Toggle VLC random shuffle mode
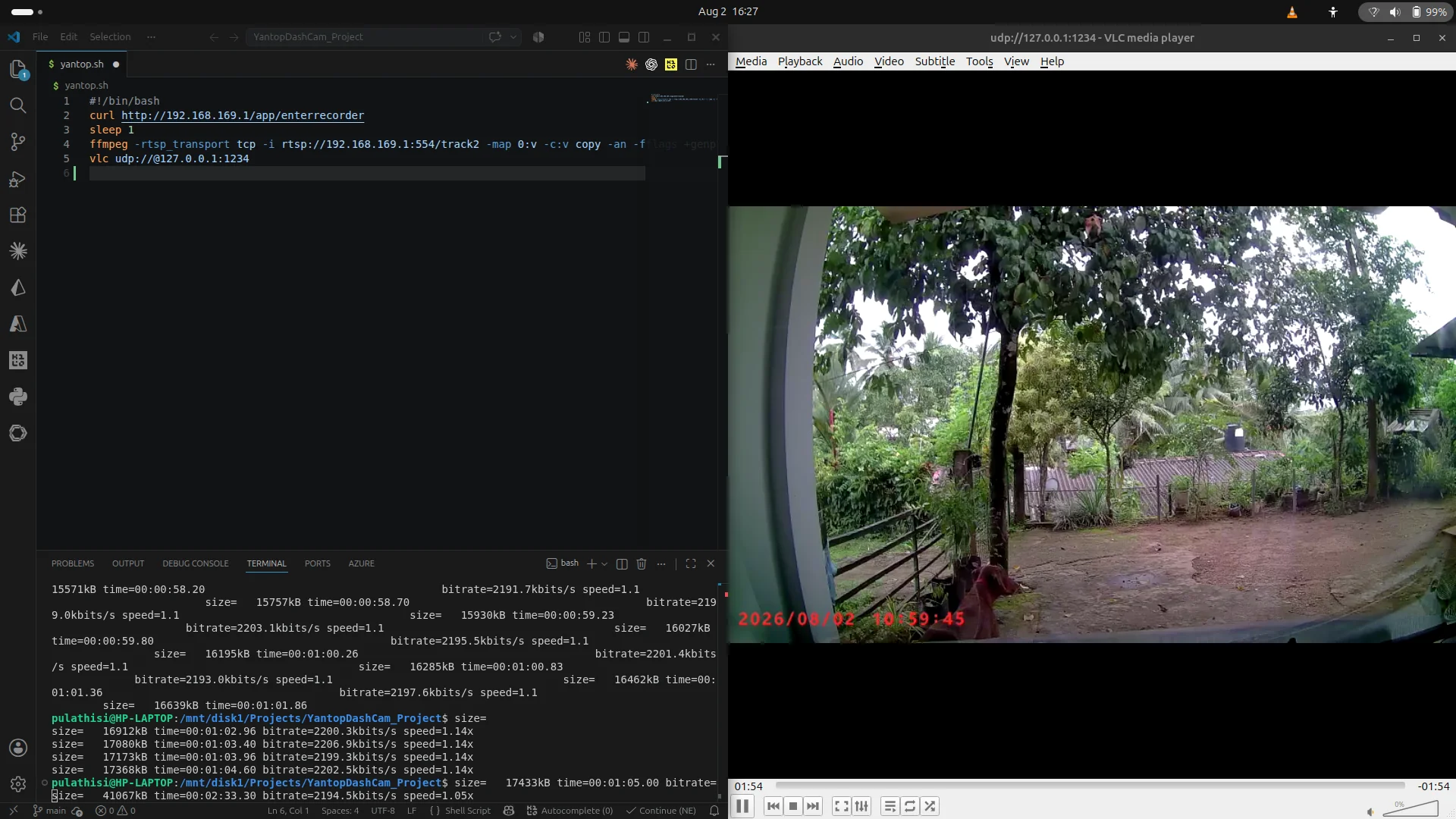The image size is (1456, 819). 930,806
